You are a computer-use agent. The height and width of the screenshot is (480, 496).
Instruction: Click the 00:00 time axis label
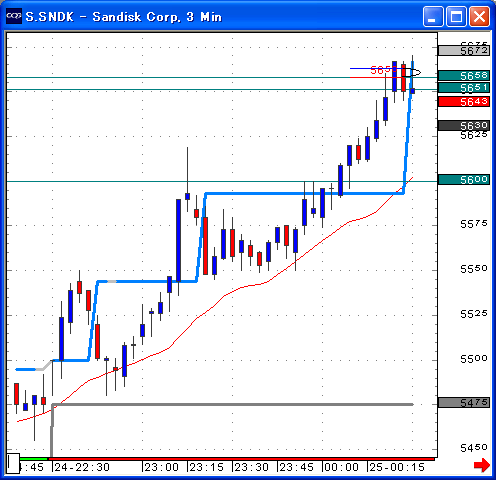[342, 467]
